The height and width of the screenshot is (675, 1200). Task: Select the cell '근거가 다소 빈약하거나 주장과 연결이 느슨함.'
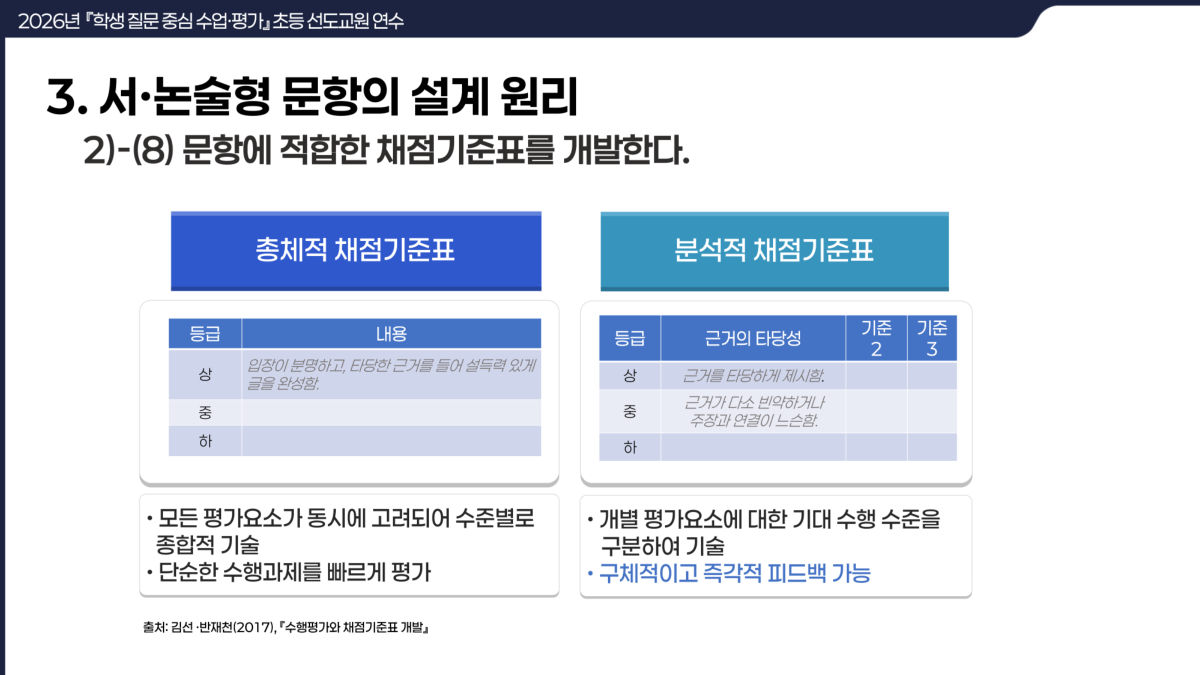tap(753, 411)
